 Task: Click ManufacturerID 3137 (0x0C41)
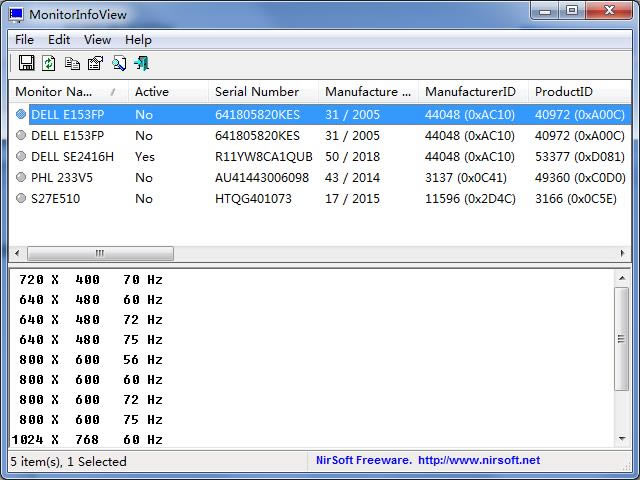466,178
